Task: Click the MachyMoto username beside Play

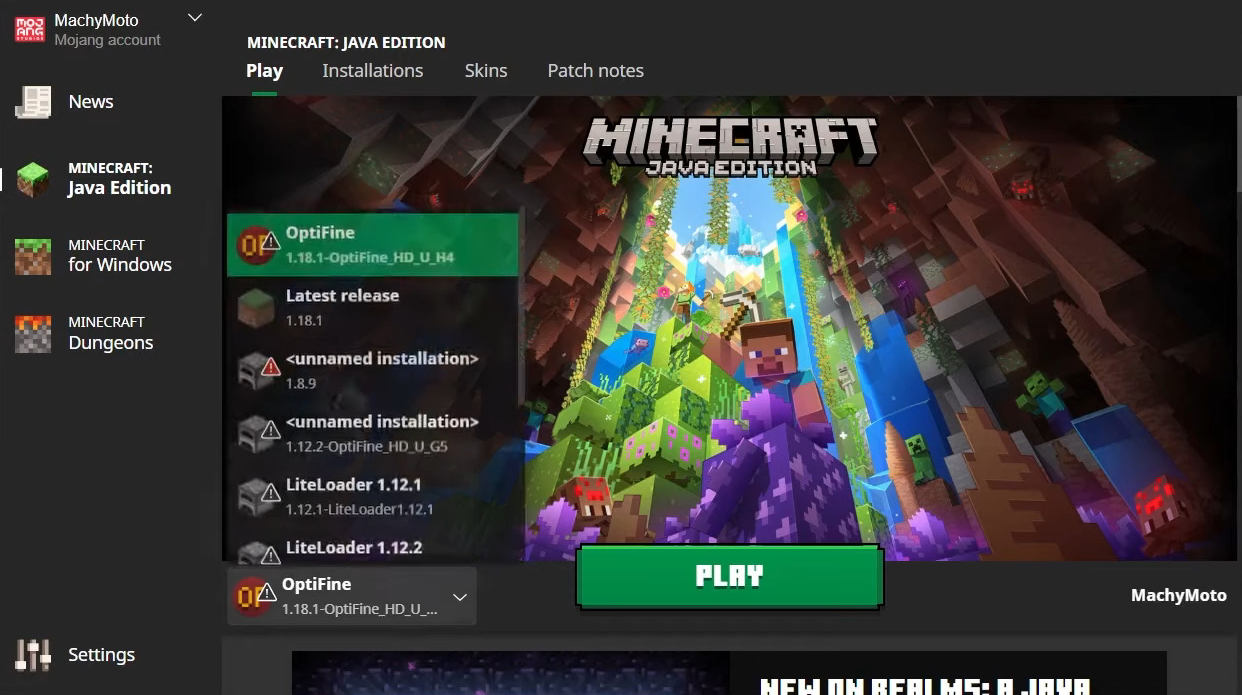Action: [1178, 595]
